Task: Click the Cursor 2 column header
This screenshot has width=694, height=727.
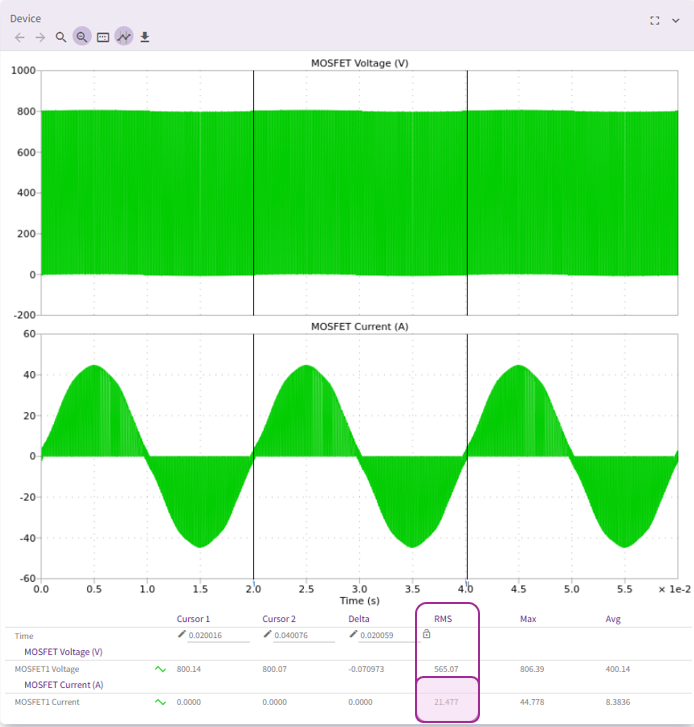Action: coord(279,619)
